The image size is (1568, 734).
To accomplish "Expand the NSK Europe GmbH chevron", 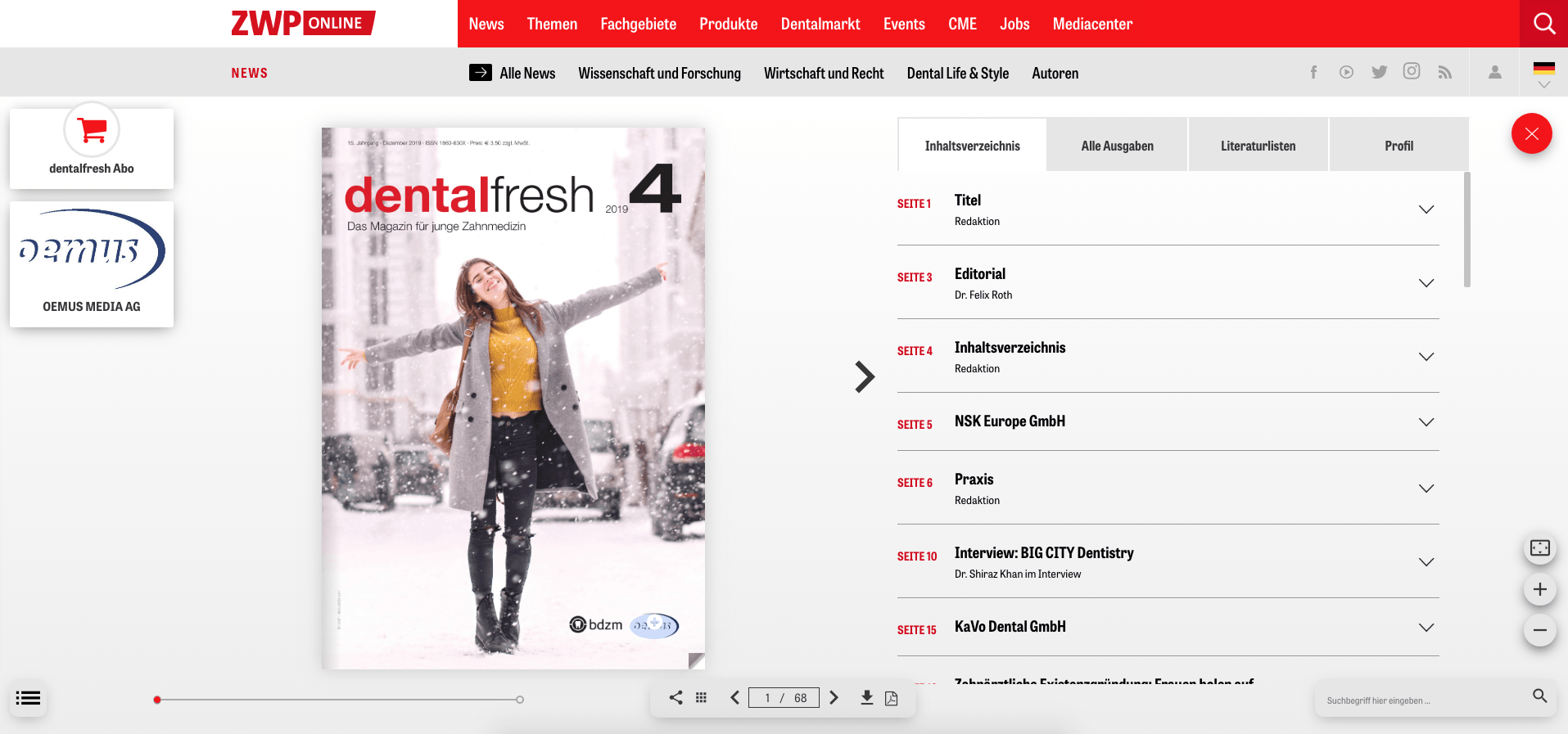I will point(1426,422).
